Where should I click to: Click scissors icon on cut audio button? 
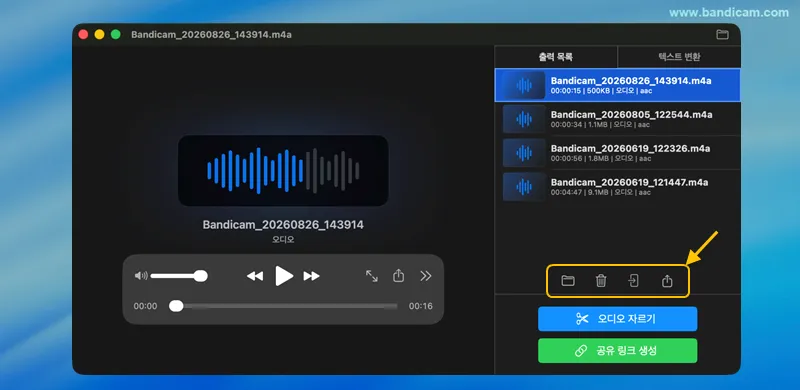[582, 319]
